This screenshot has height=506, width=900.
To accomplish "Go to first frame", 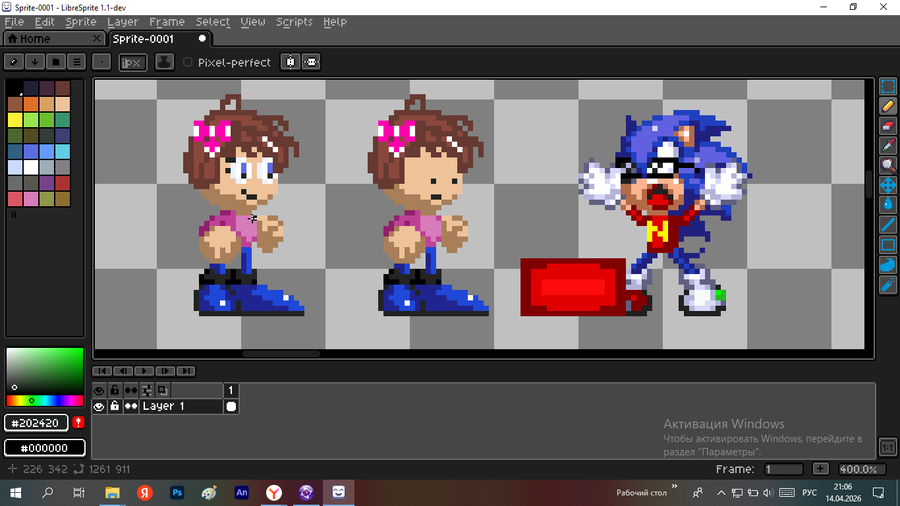I will [x=102, y=371].
